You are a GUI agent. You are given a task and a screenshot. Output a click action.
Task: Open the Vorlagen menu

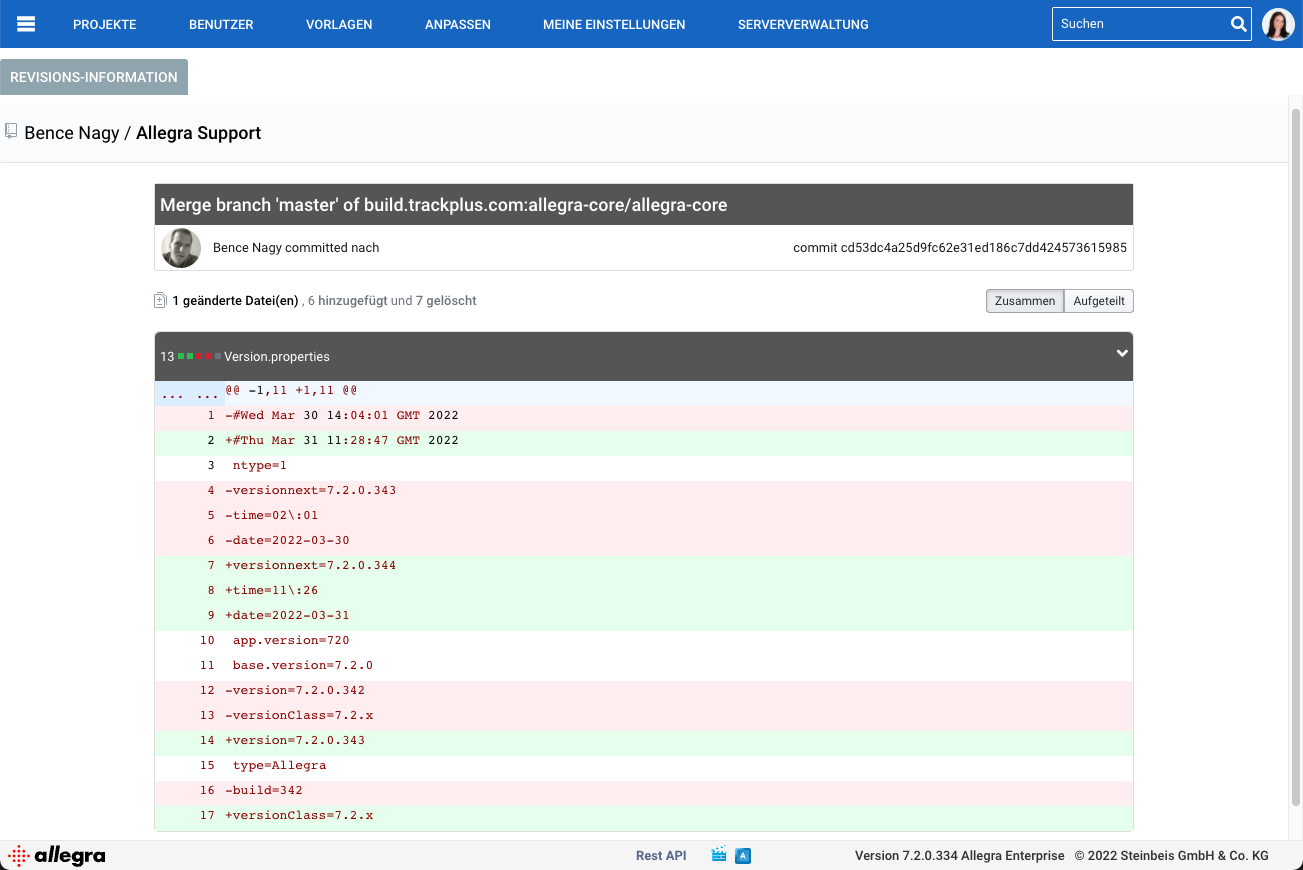point(339,24)
